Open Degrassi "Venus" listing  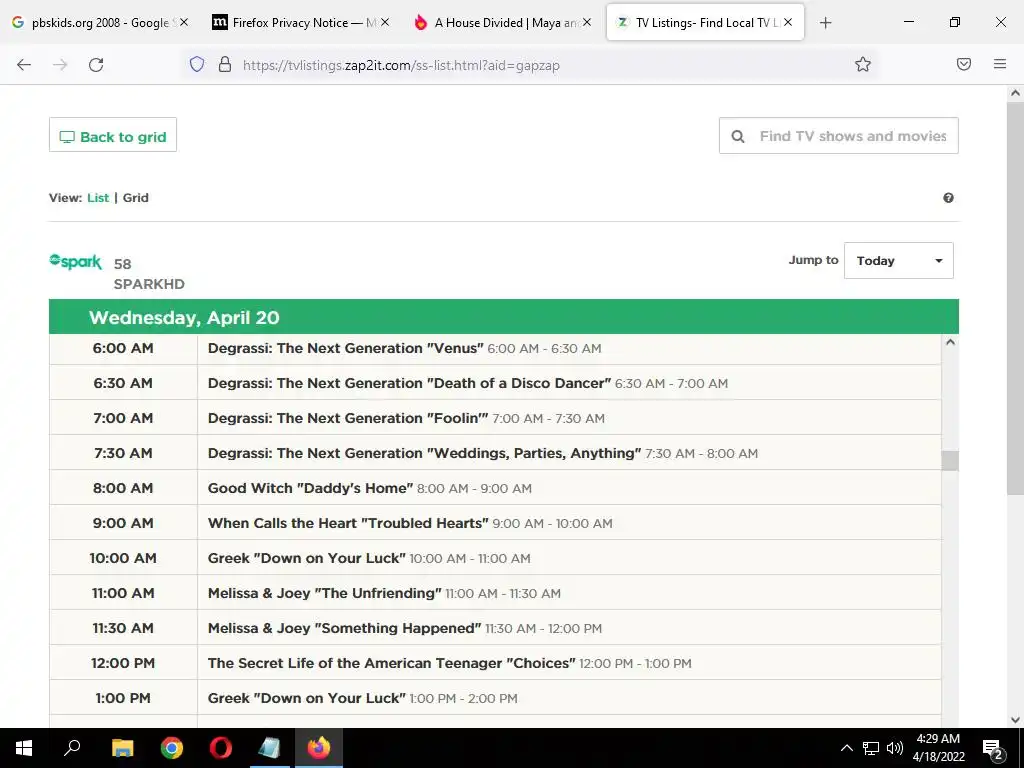345,348
